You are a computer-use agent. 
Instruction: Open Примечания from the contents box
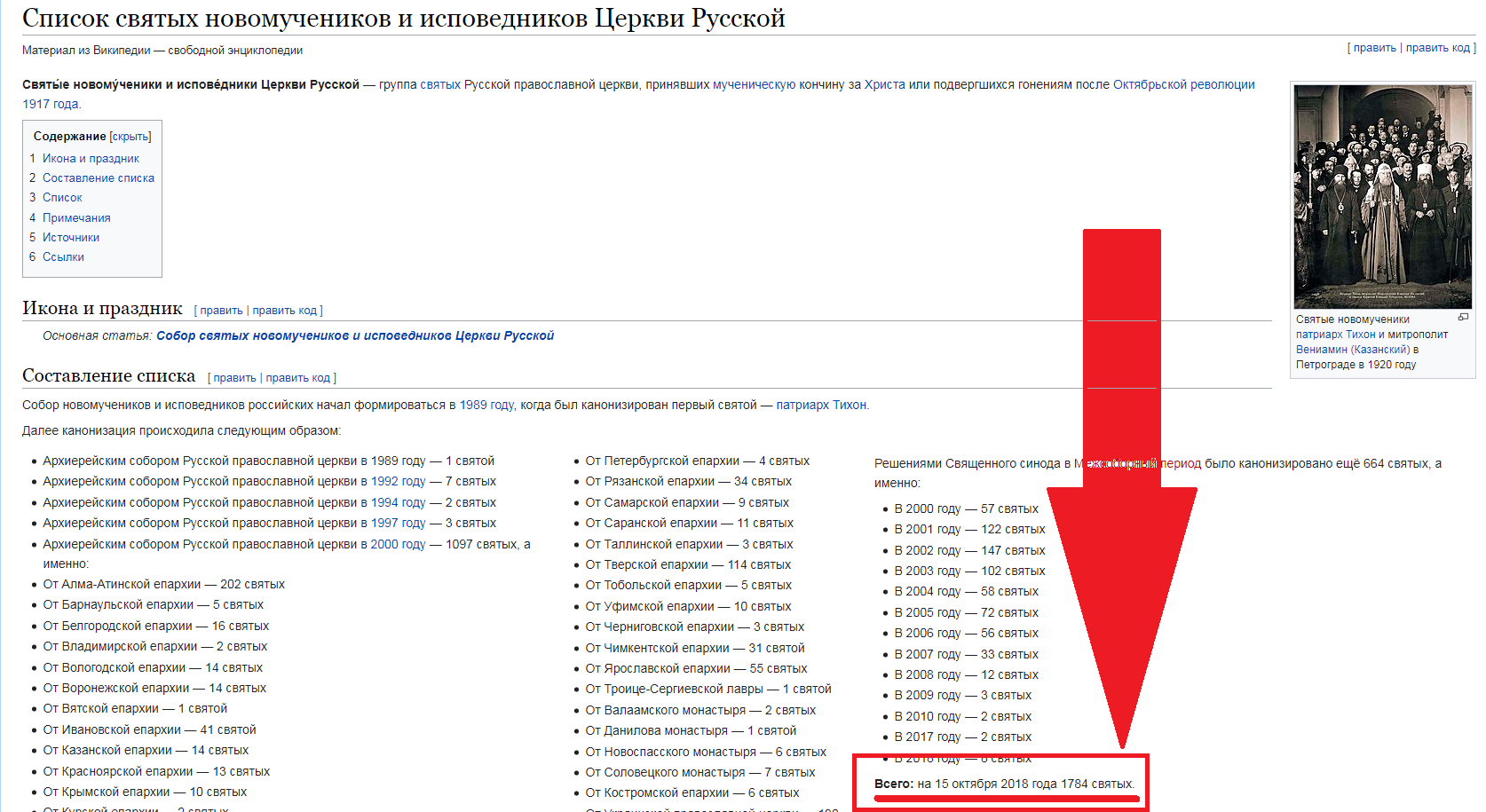76,218
